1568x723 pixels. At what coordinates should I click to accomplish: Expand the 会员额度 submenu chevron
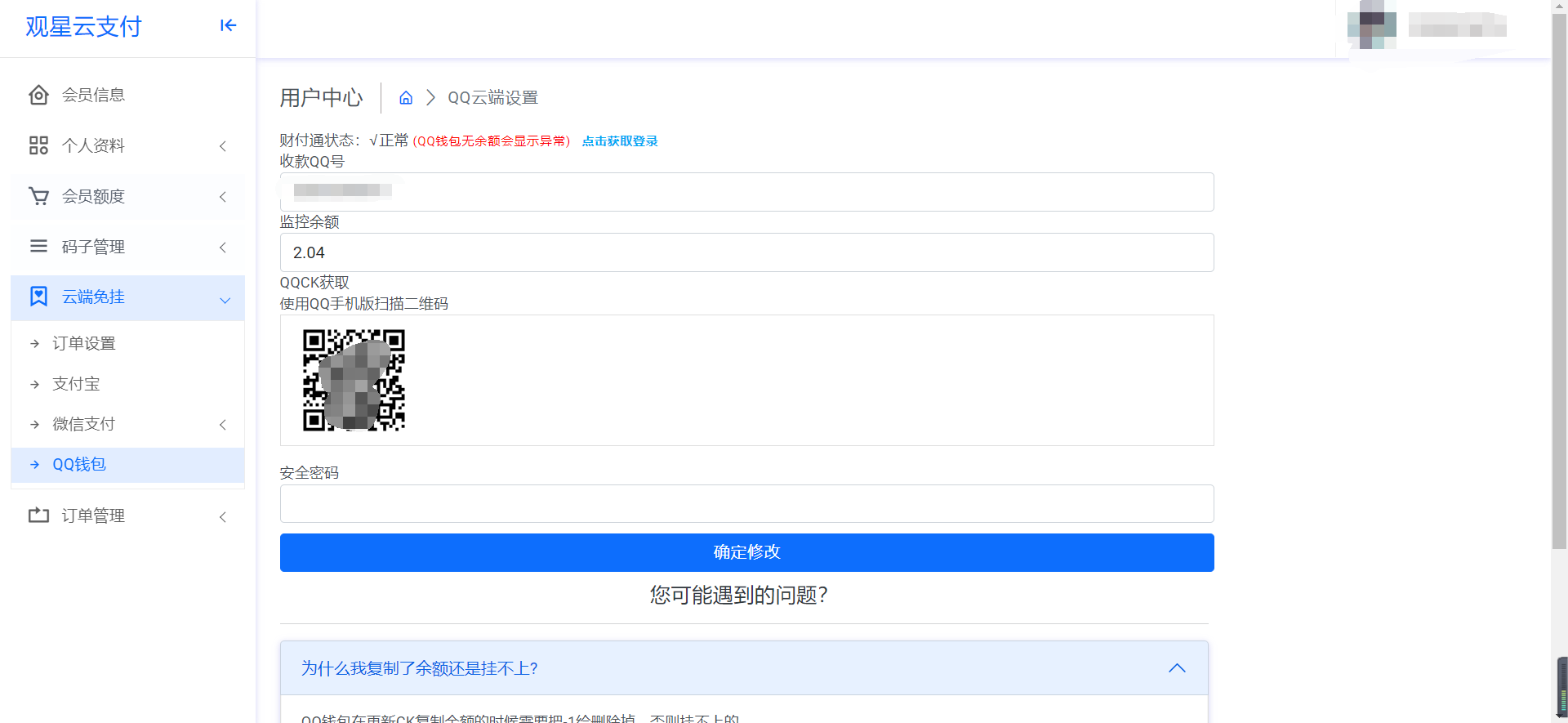point(223,197)
